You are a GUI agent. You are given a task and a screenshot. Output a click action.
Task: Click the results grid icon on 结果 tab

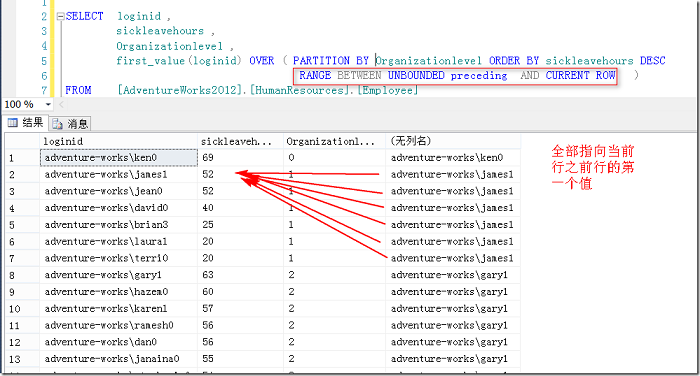click(x=13, y=123)
